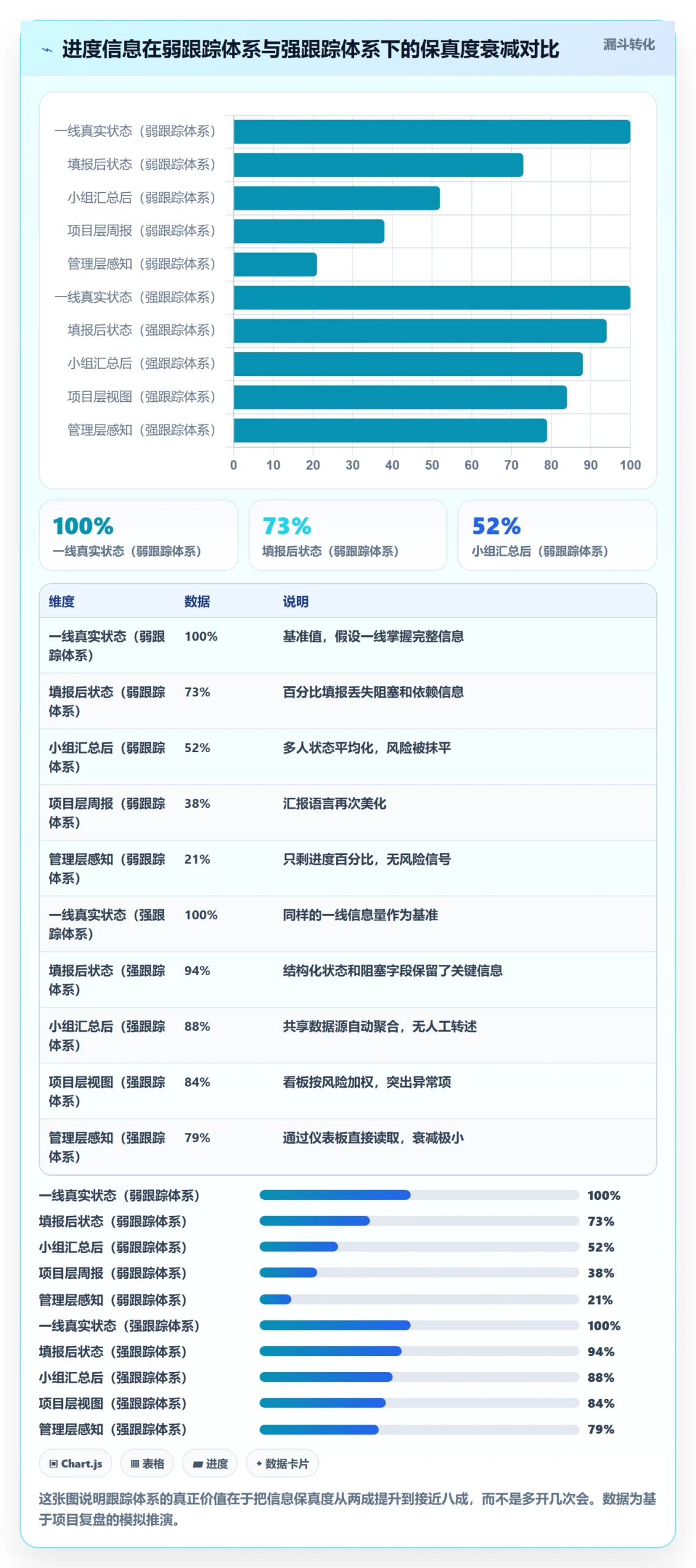Click the lightning icon beside the title

click(x=47, y=50)
